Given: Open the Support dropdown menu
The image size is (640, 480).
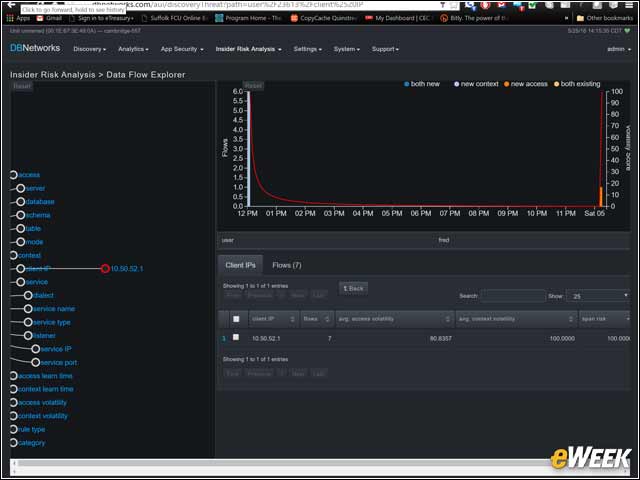Looking at the screenshot, I should pos(385,49).
